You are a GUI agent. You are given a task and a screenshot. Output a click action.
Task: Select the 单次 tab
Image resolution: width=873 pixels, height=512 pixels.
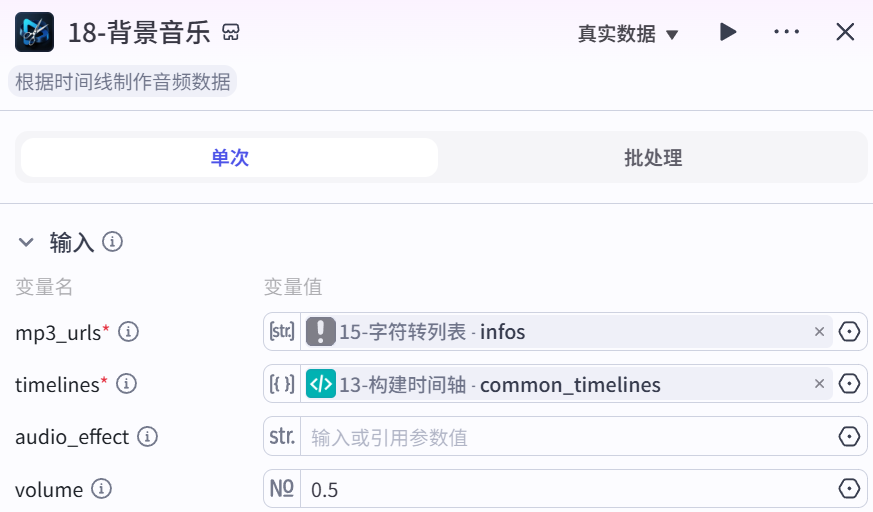(229, 157)
